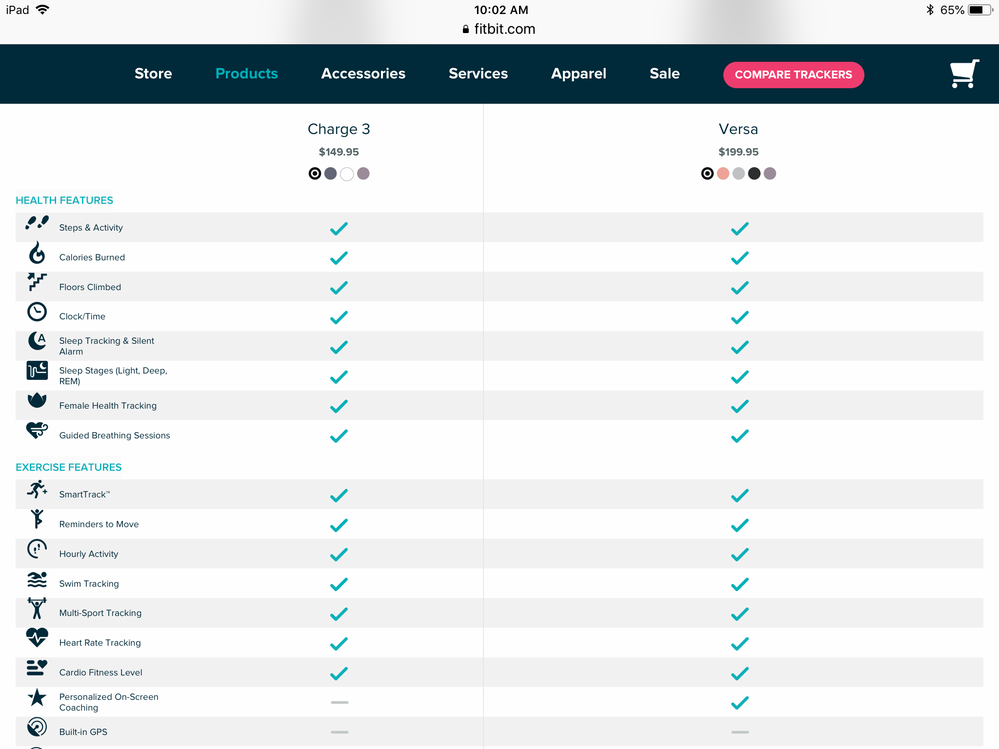999x749 pixels.
Task: Click the Hourly Activity circular icon
Action: [x=37, y=548]
